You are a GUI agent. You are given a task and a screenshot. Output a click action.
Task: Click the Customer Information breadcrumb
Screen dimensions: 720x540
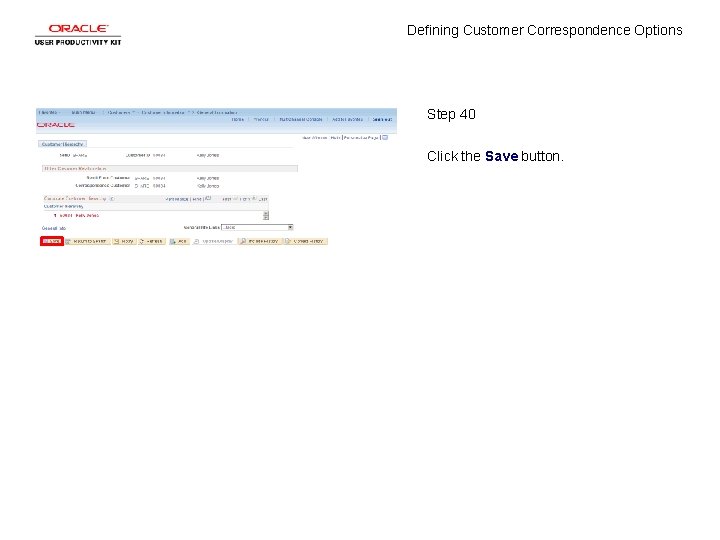click(163, 112)
